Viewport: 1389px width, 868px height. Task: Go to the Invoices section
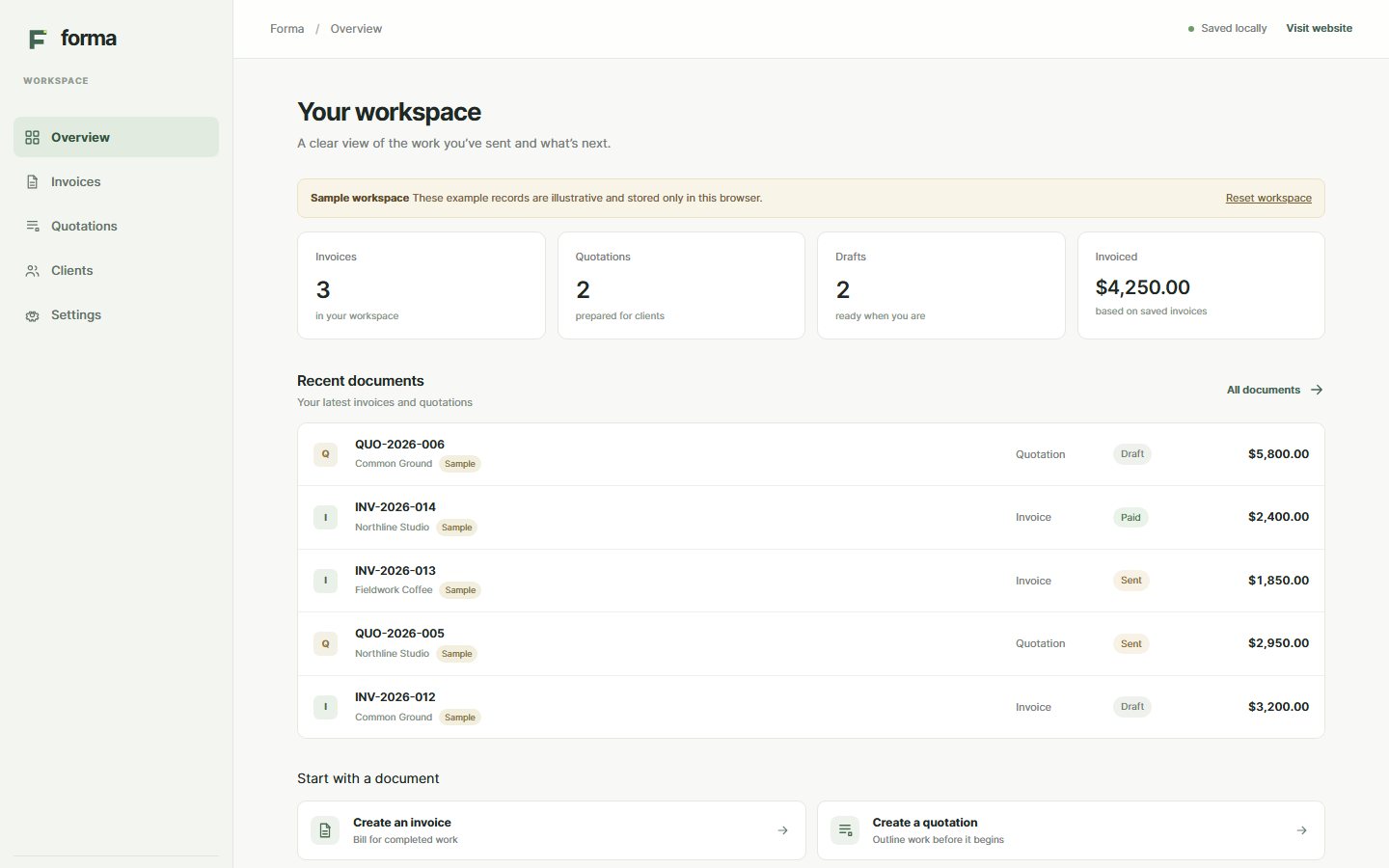[x=116, y=181]
